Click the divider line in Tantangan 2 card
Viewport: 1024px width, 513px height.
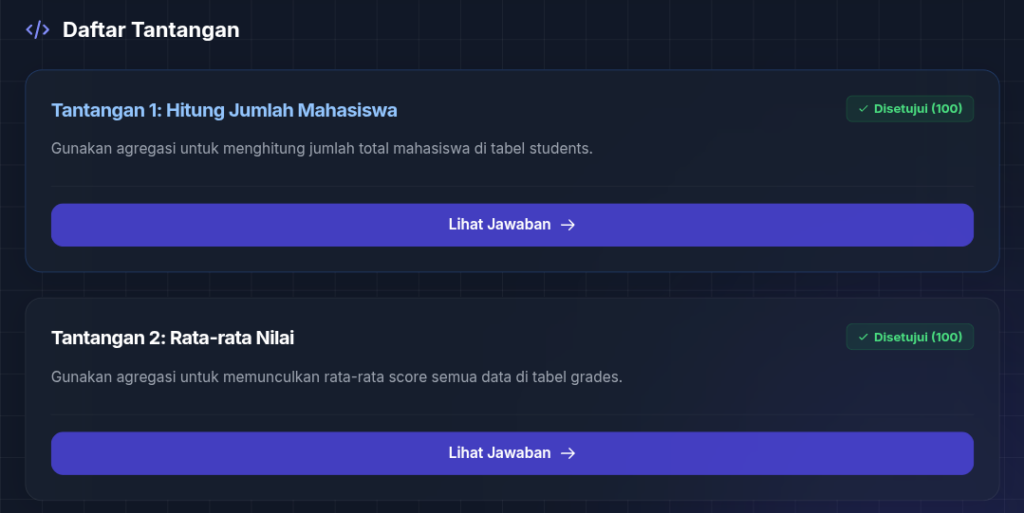tap(512, 414)
